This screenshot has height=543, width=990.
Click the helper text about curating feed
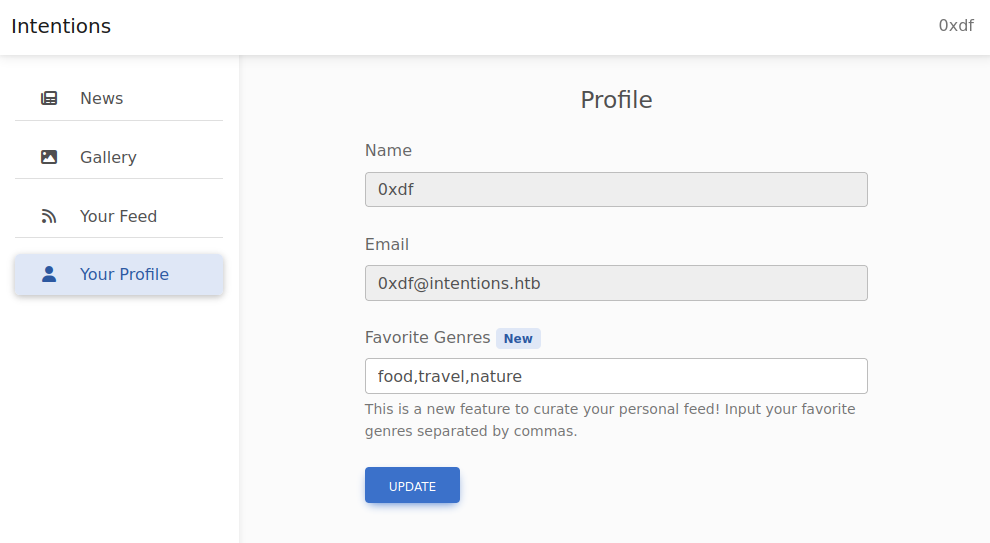[x=609, y=420]
